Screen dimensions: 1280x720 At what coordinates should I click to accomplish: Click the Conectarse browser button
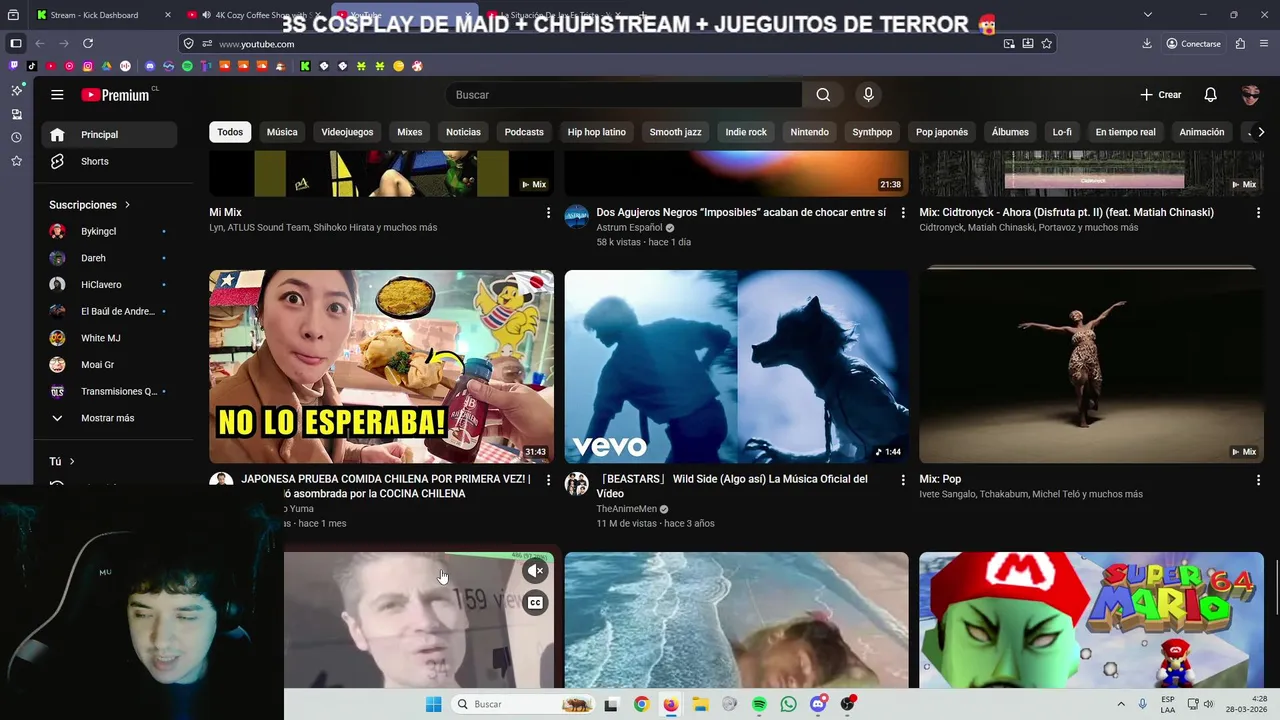tap(1193, 44)
